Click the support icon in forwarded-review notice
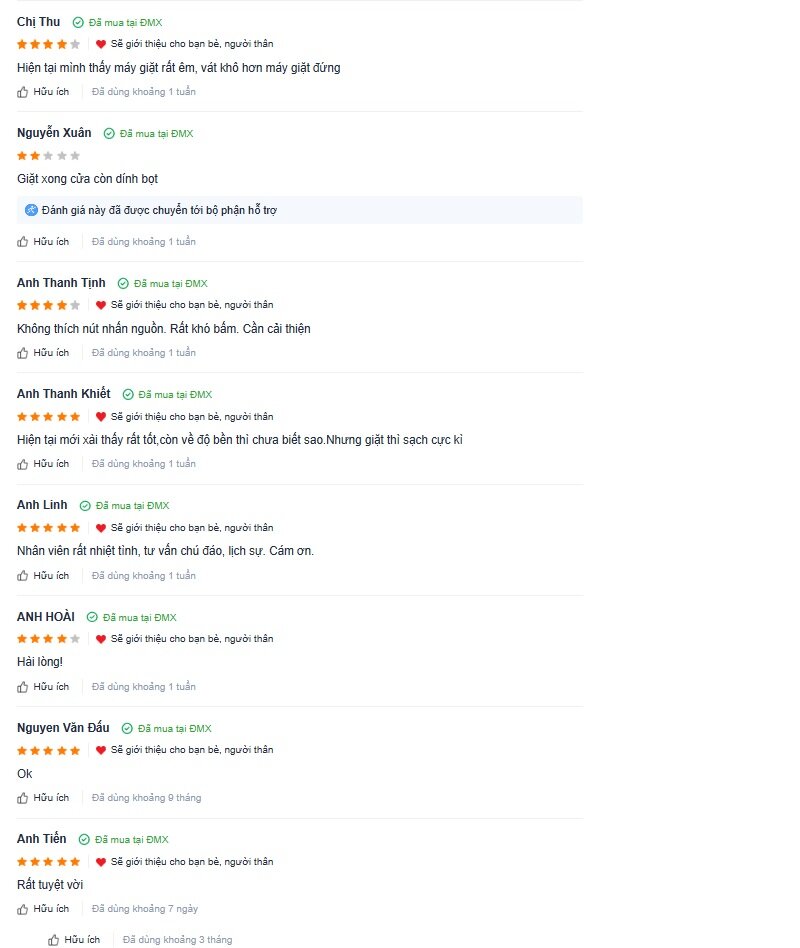This screenshot has height=948, width=800. pos(31,210)
